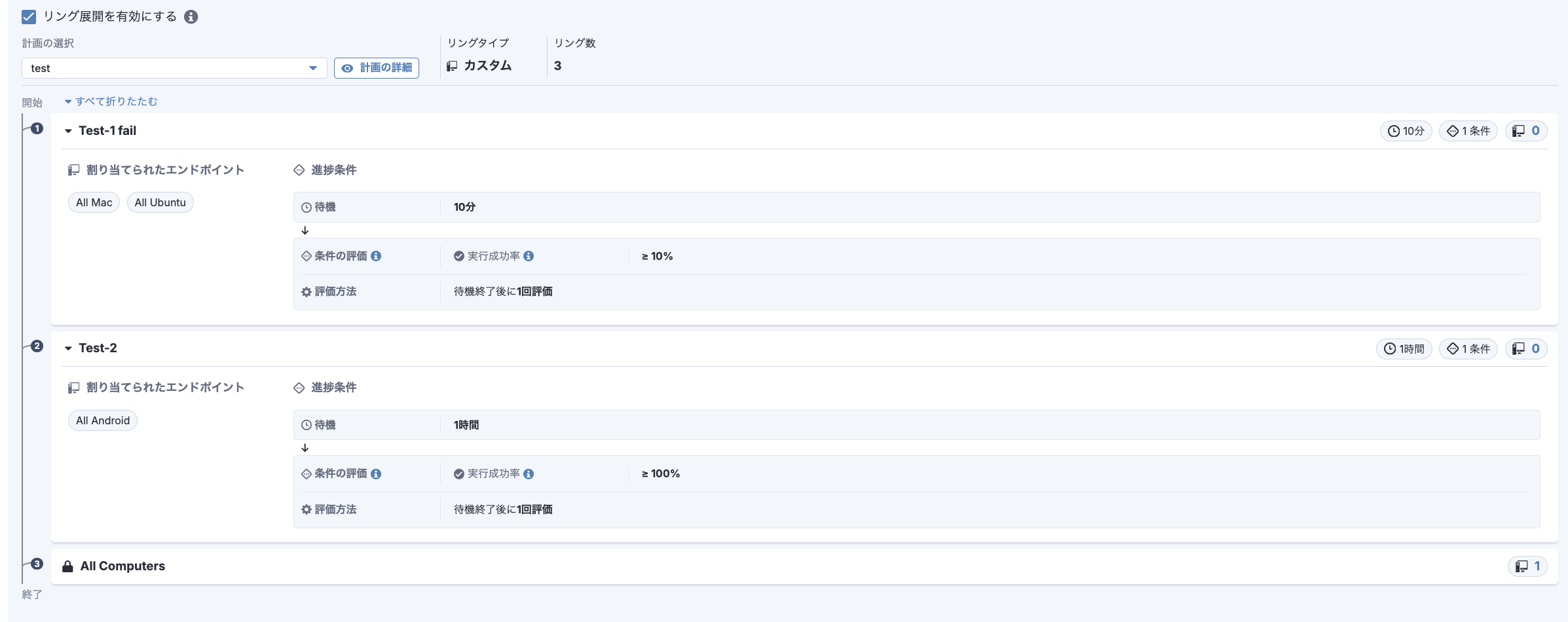Click the 1時間 wait badge on Test-2
Screen dimensions: 1568x622
point(1404,349)
